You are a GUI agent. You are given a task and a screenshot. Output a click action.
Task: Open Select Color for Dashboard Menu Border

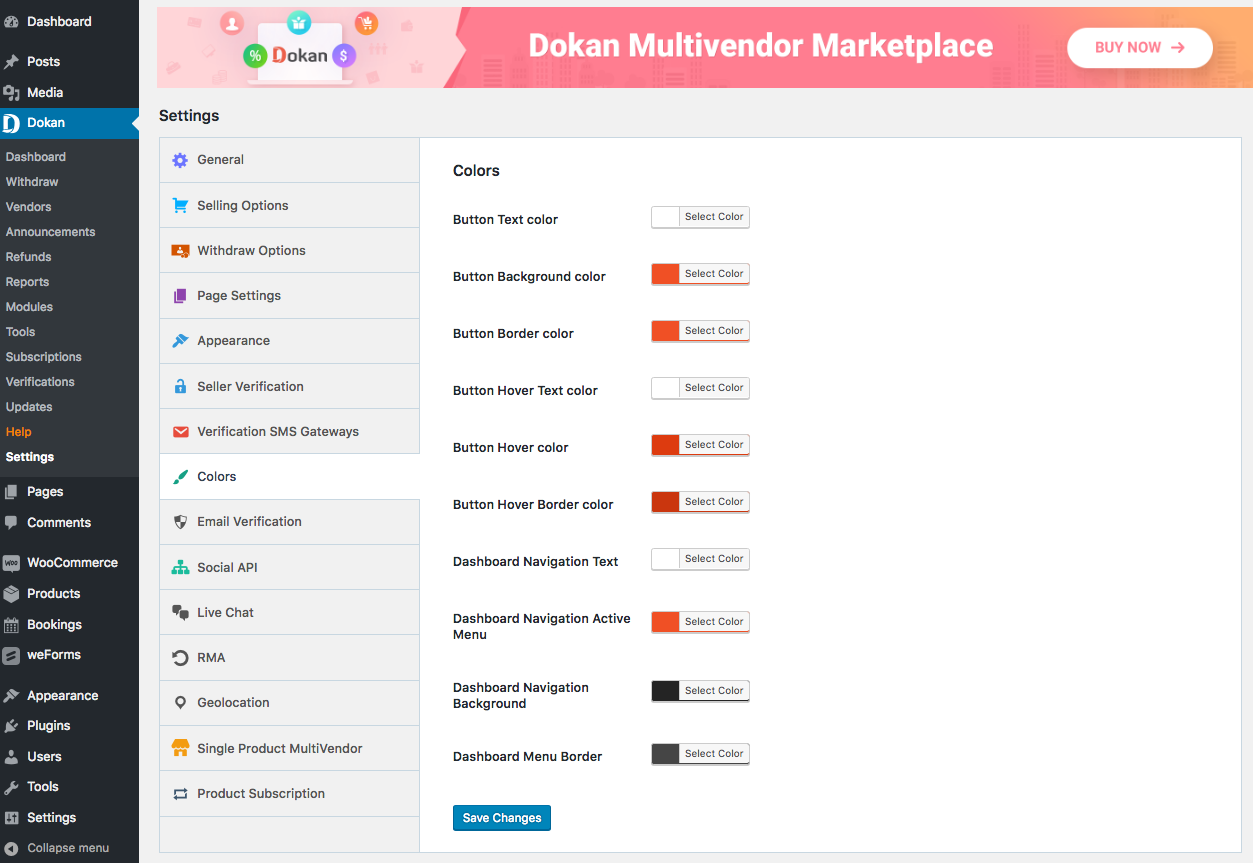[714, 754]
